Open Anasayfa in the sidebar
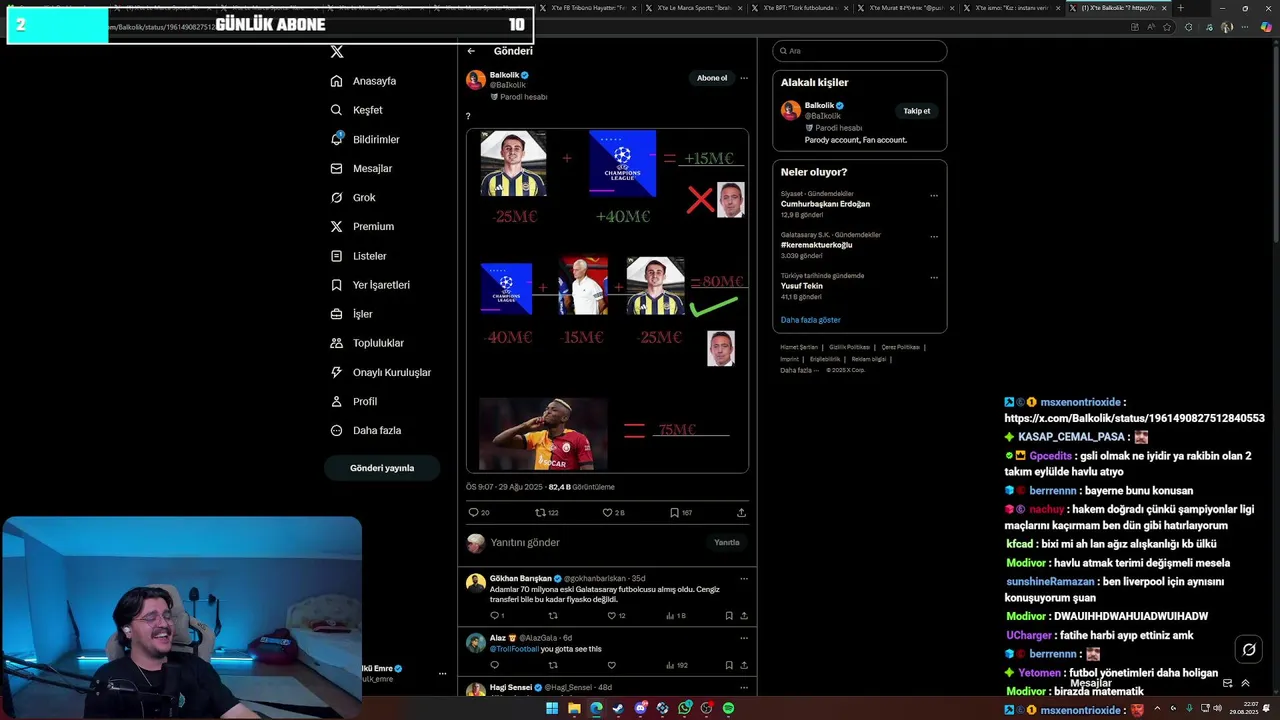 point(364,81)
